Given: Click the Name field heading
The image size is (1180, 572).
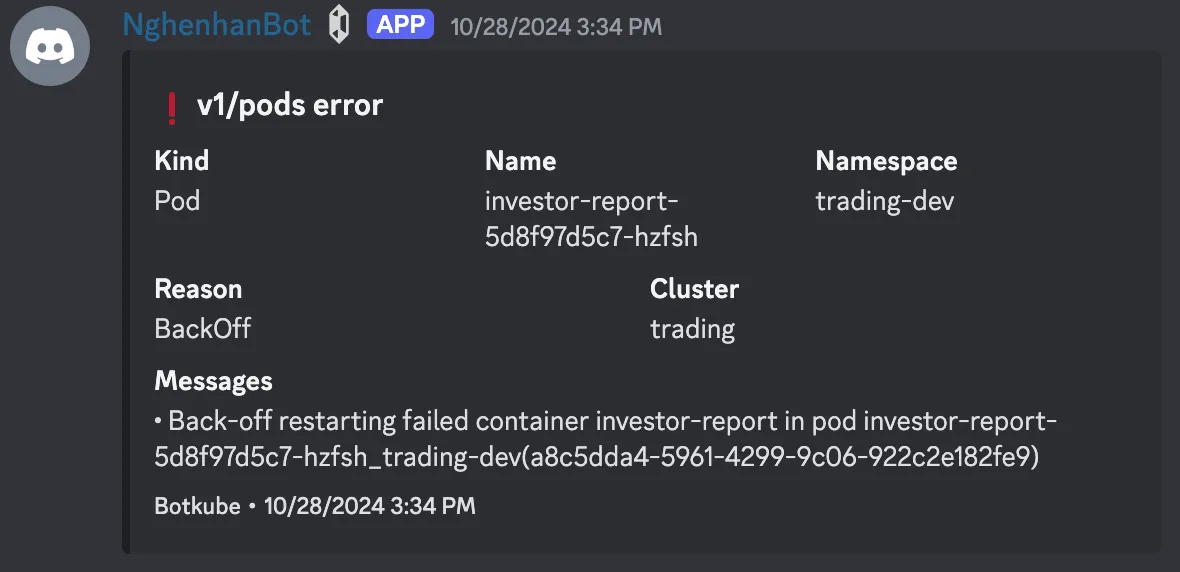Looking at the screenshot, I should coord(521,161).
